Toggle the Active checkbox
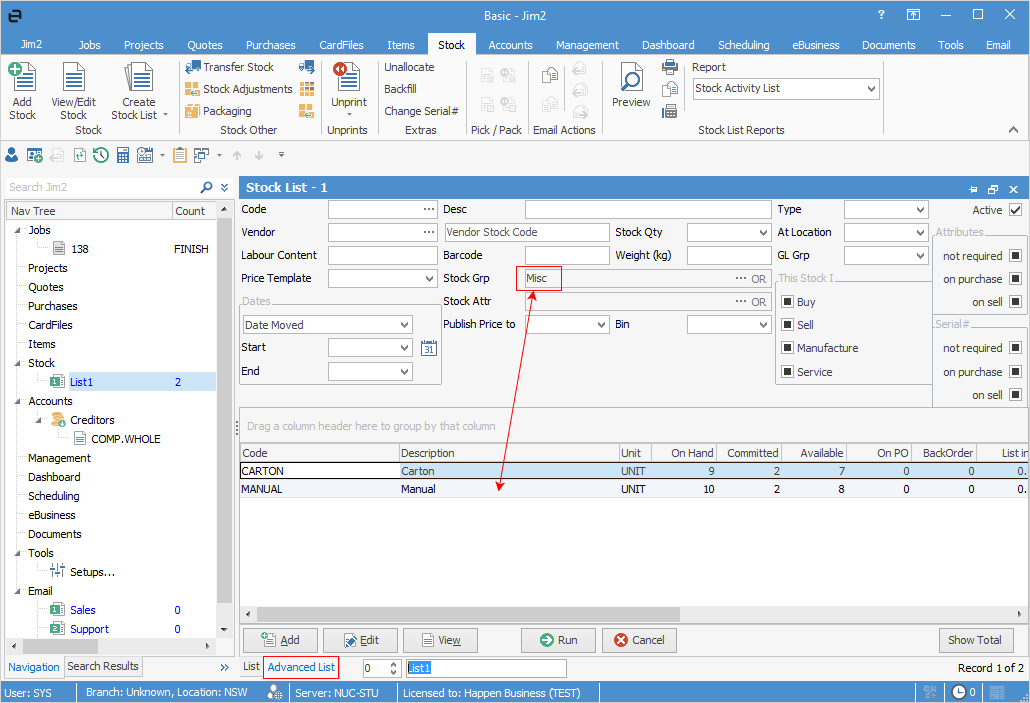The image size is (1030, 703). [1016, 210]
